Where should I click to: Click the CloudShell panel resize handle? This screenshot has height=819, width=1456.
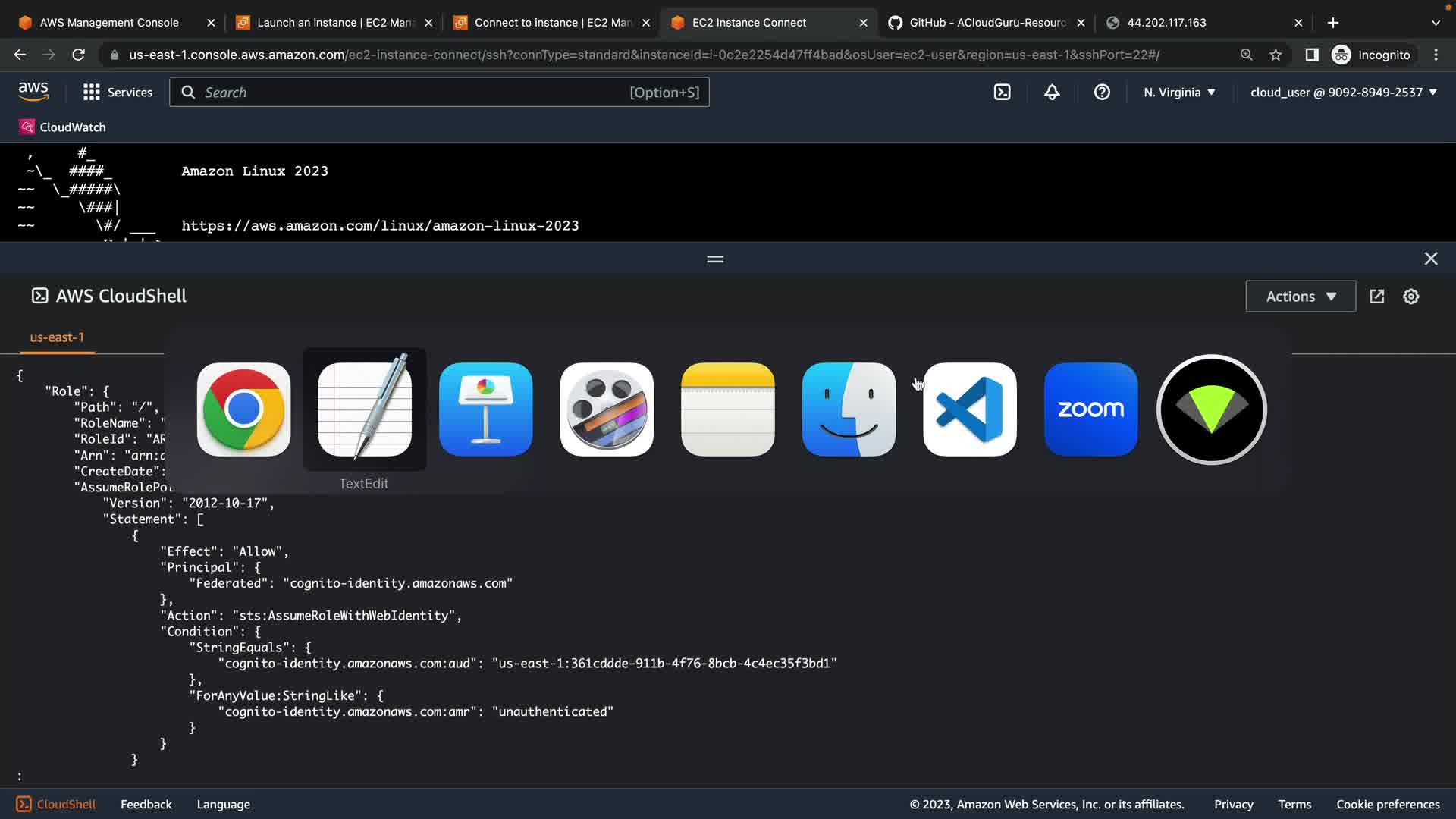[714, 259]
